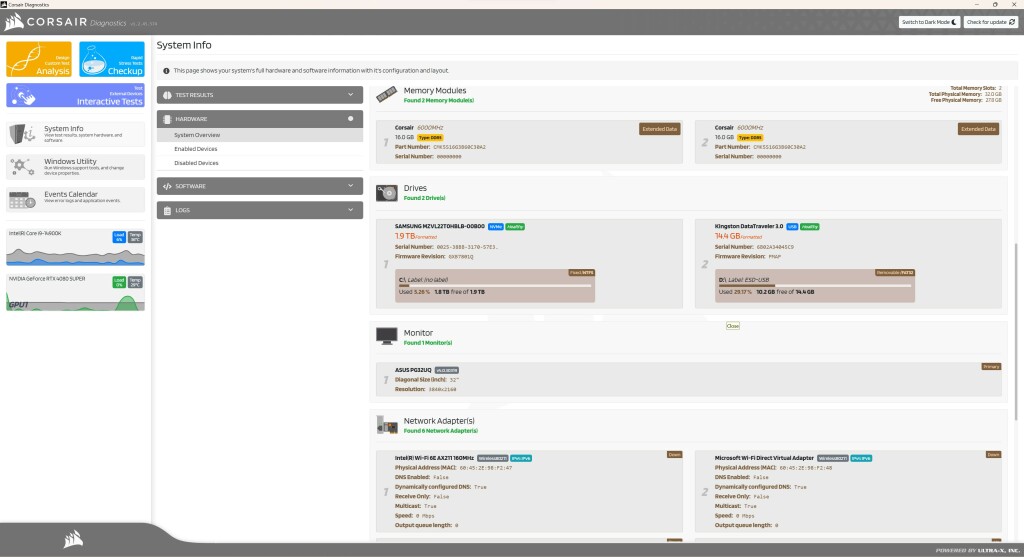Open the Interactive Tests tile
Screen dimensions: 1024x557
[76, 95]
